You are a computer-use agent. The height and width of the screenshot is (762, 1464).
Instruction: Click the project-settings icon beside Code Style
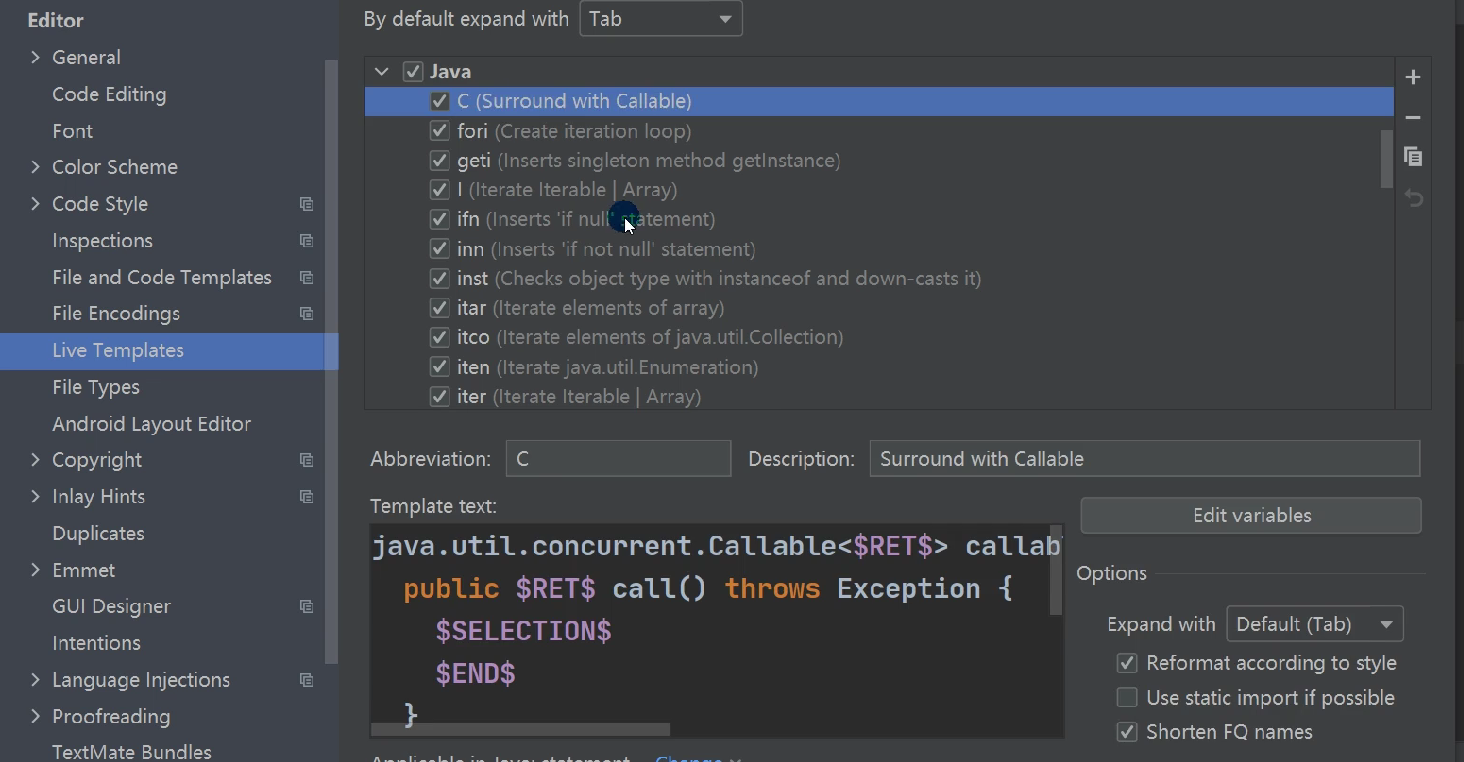click(306, 204)
